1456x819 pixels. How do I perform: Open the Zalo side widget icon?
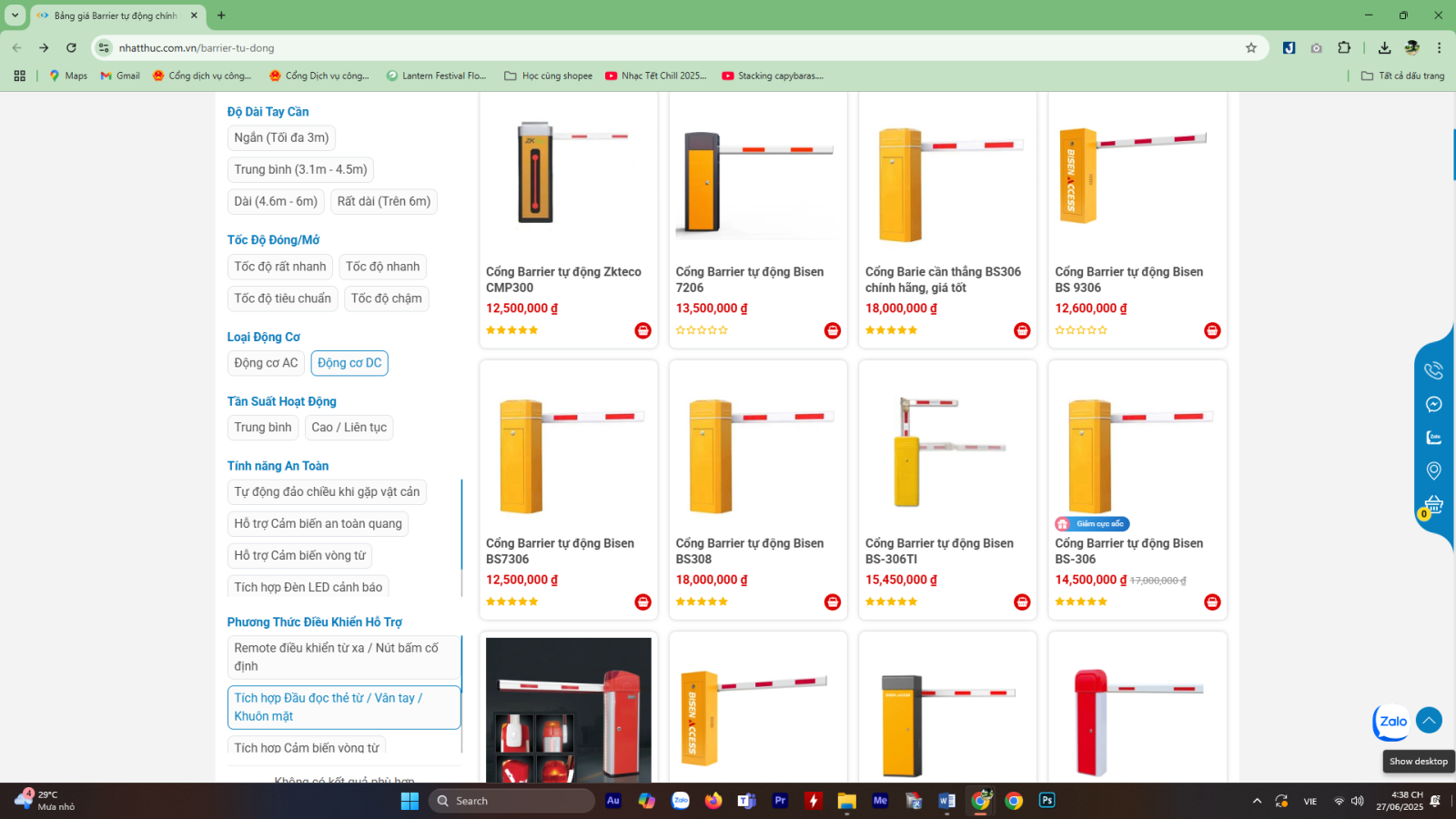(x=1433, y=438)
